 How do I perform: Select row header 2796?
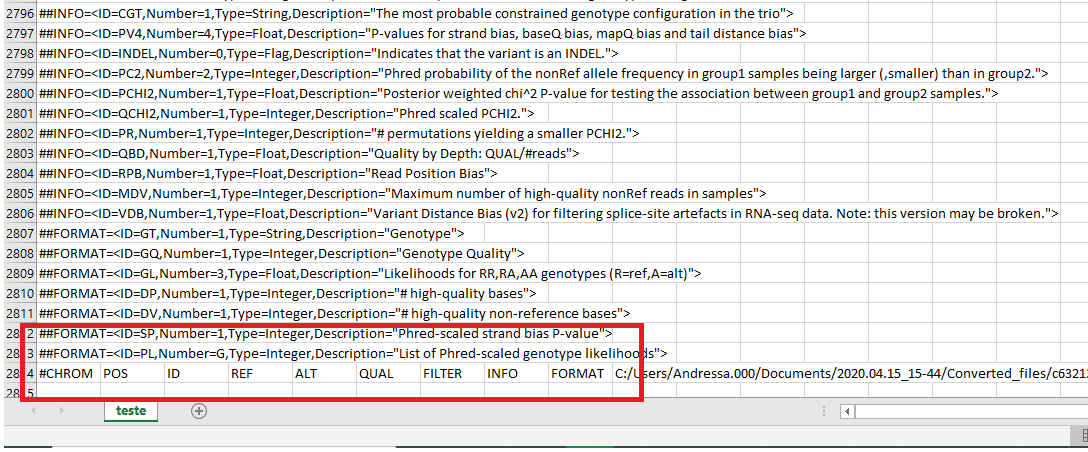pos(18,13)
